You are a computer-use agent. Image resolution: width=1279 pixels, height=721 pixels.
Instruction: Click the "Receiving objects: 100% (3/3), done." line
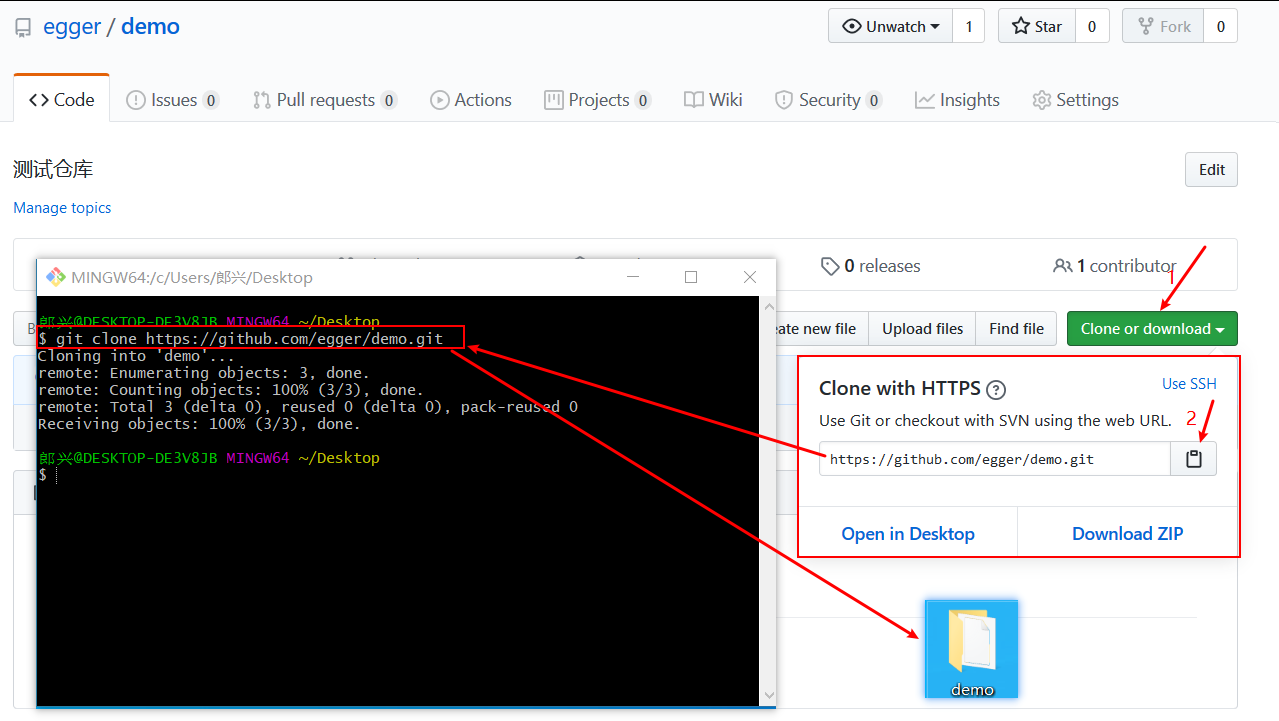199,424
